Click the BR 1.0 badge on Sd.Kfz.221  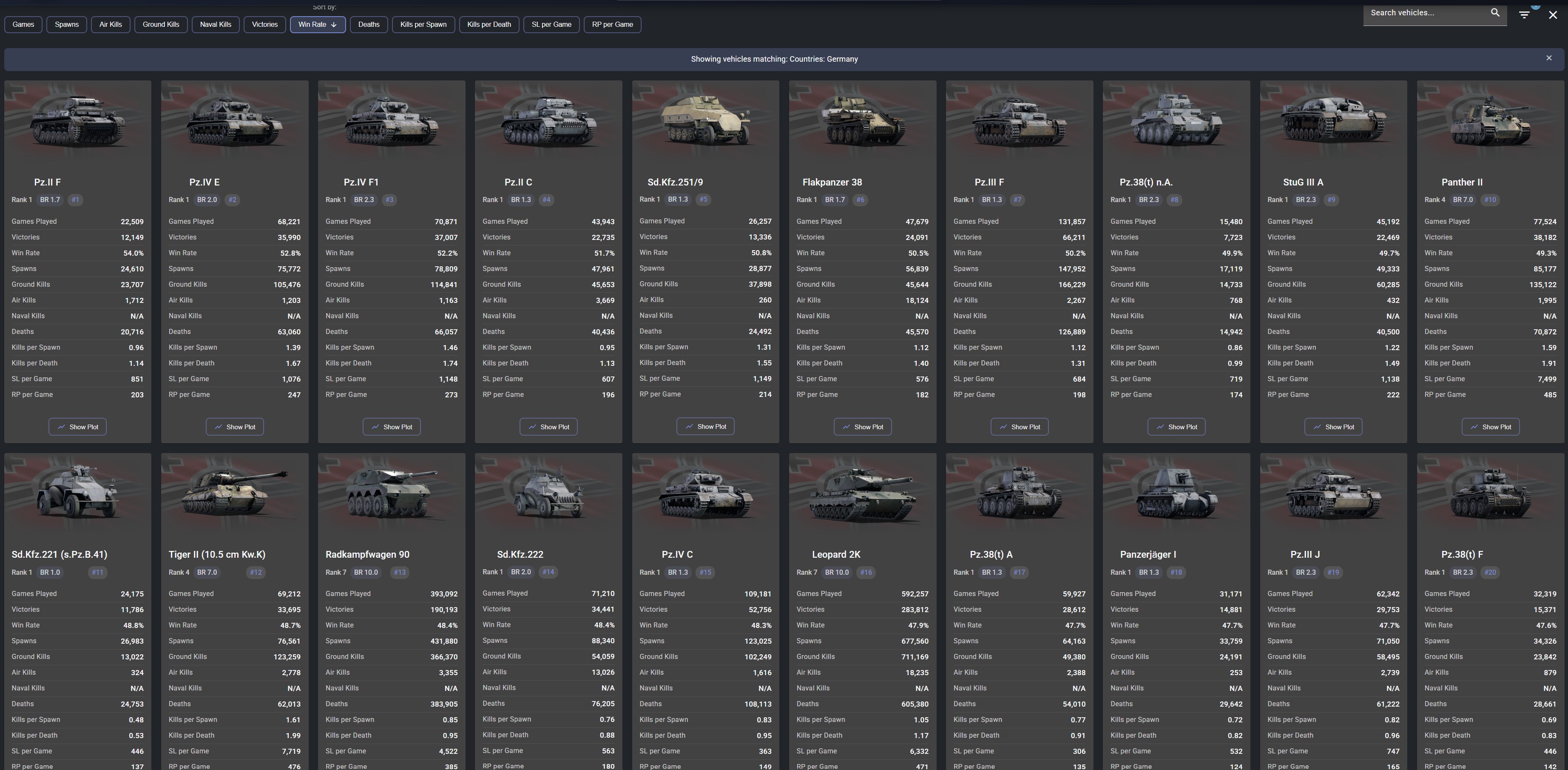[50, 572]
